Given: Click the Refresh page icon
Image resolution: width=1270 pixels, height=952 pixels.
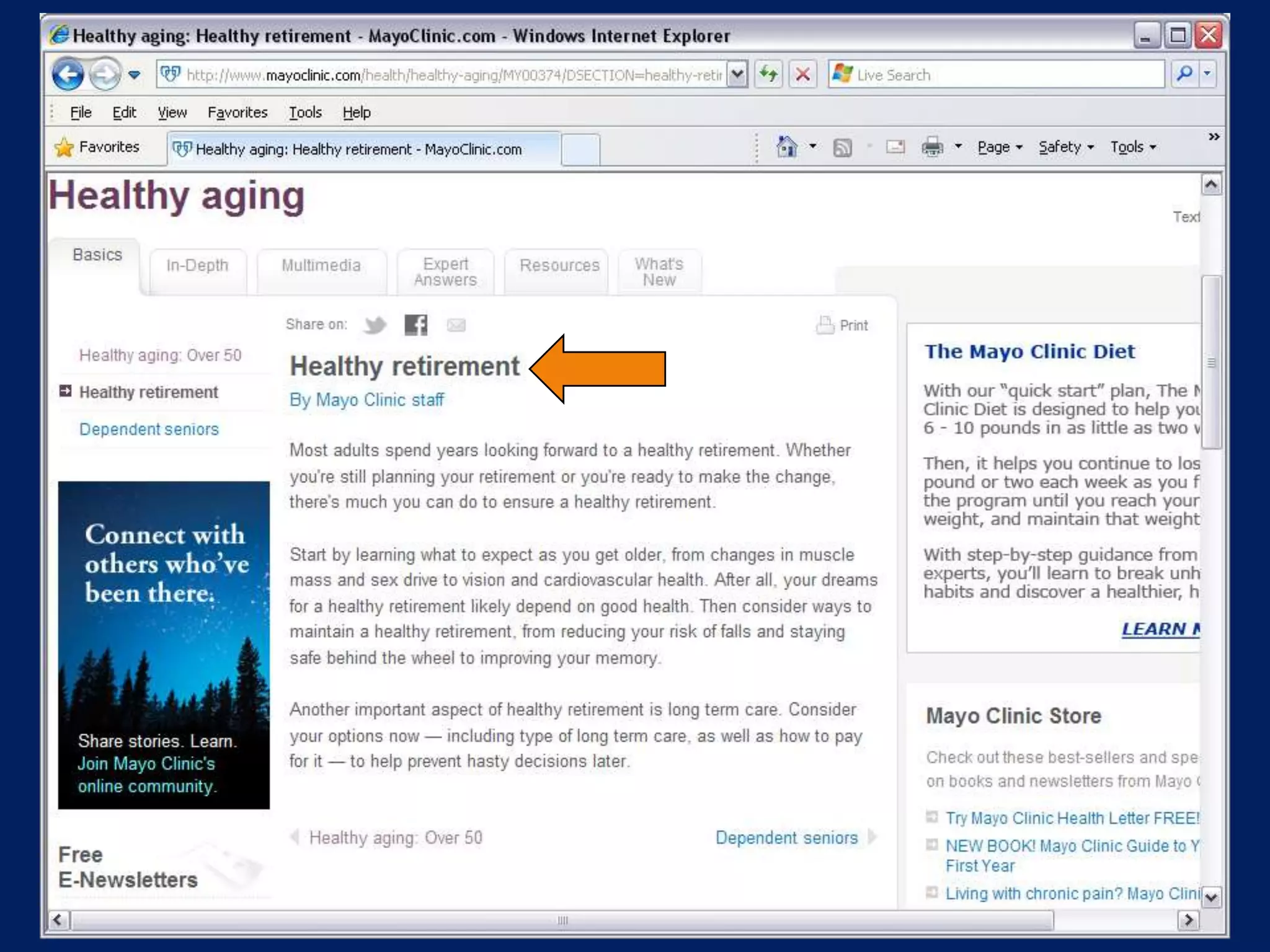Looking at the screenshot, I should tap(769, 75).
